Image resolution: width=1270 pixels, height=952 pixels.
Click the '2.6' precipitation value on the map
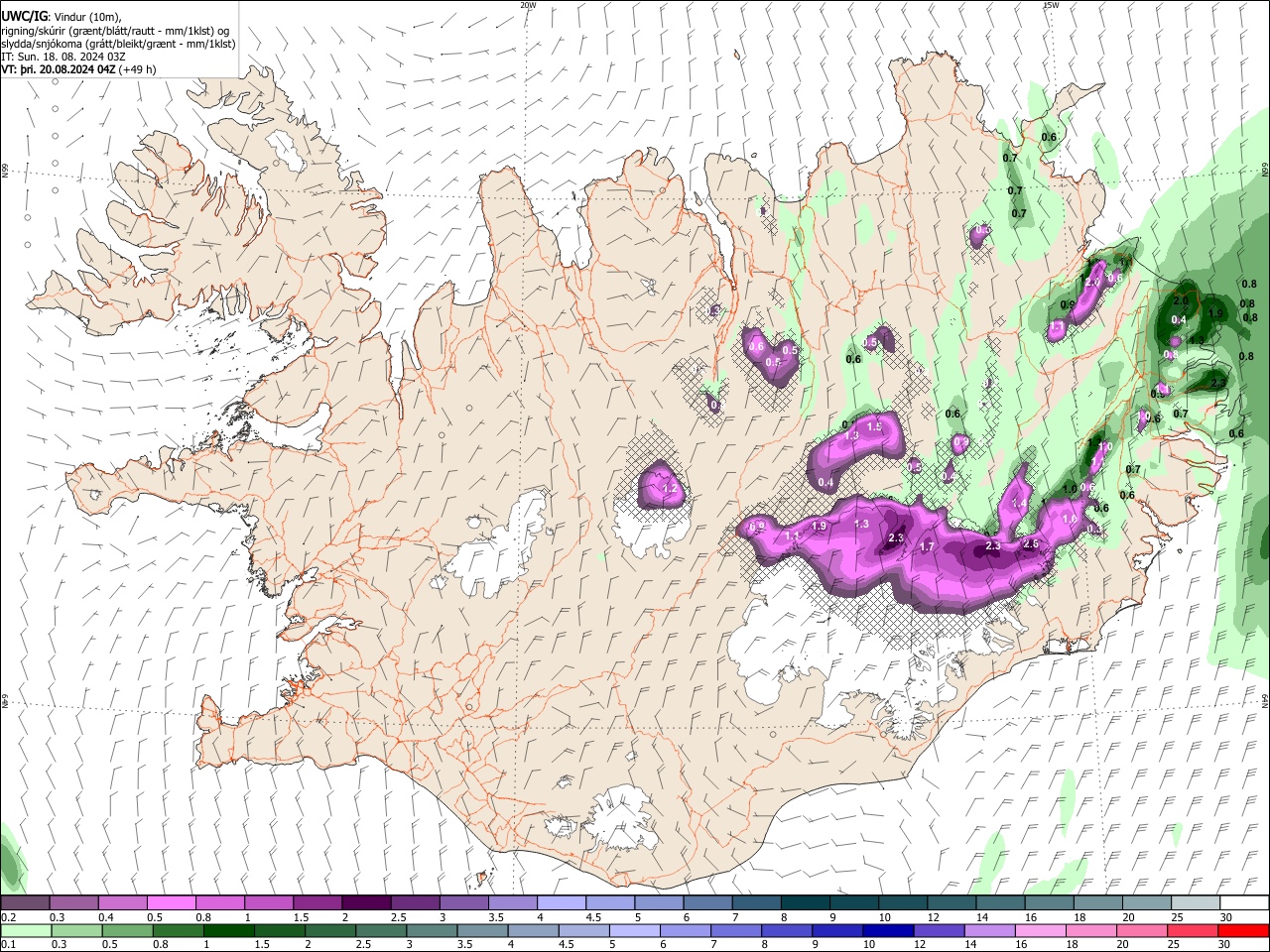[x=1030, y=543]
